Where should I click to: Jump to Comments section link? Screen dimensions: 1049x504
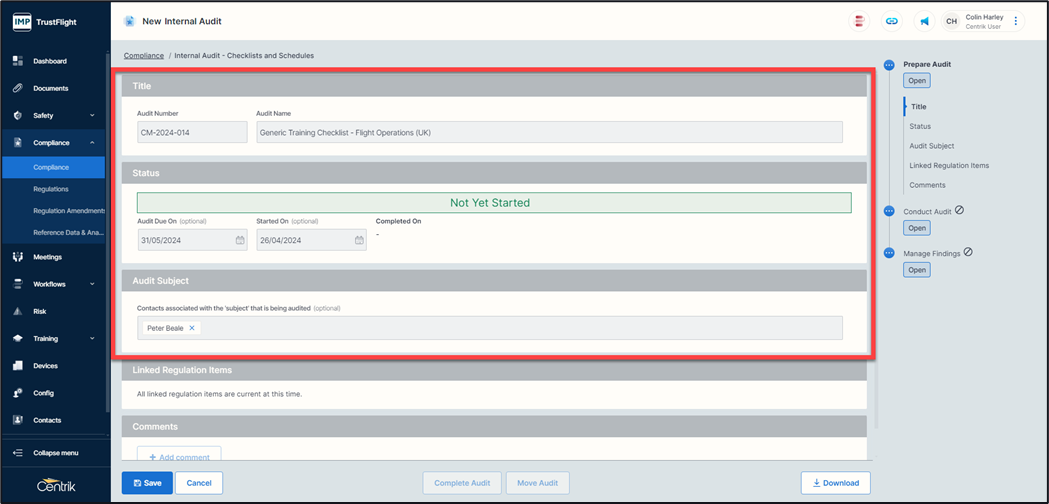pos(927,185)
